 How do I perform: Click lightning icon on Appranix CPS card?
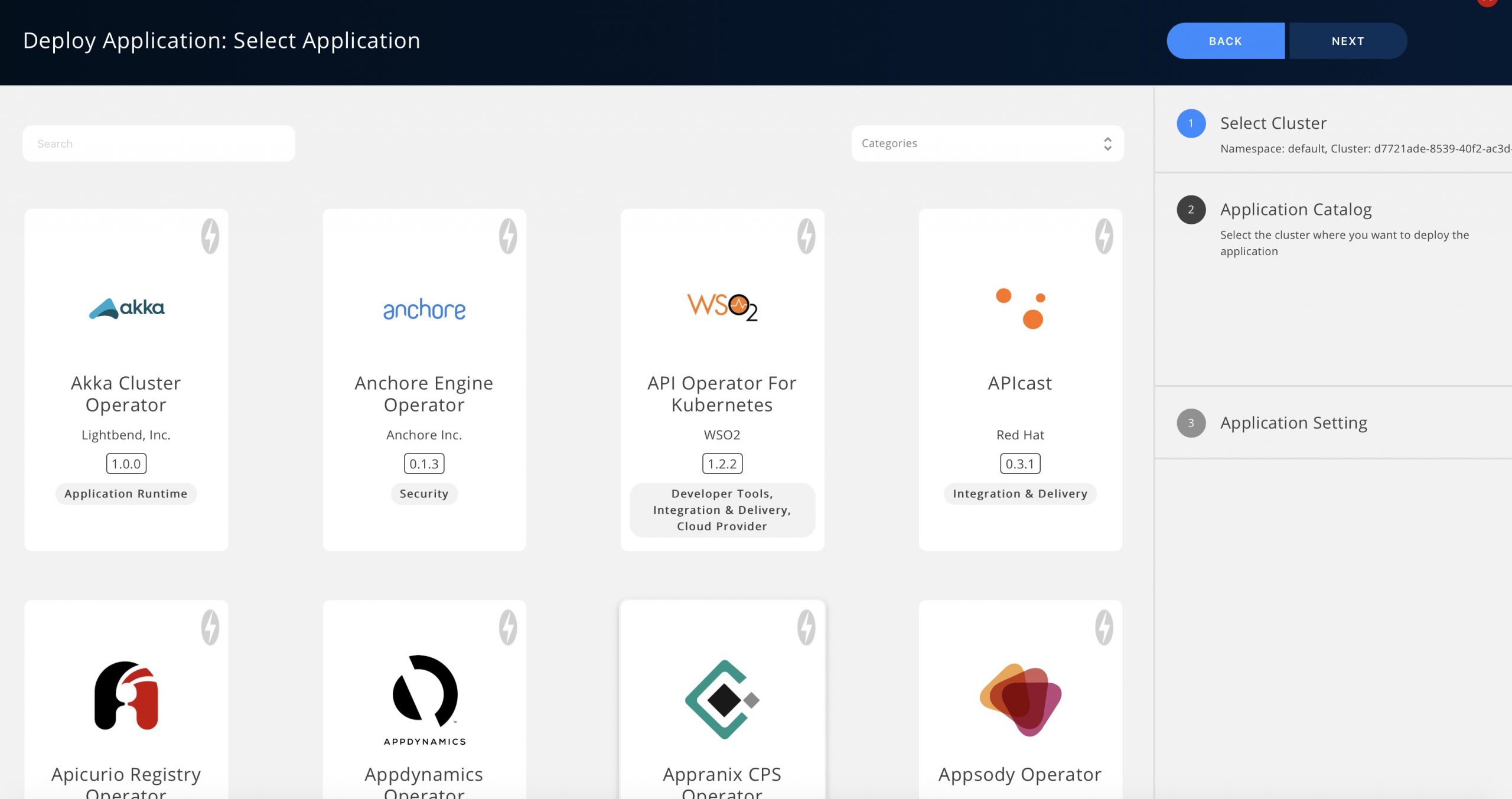(806, 627)
